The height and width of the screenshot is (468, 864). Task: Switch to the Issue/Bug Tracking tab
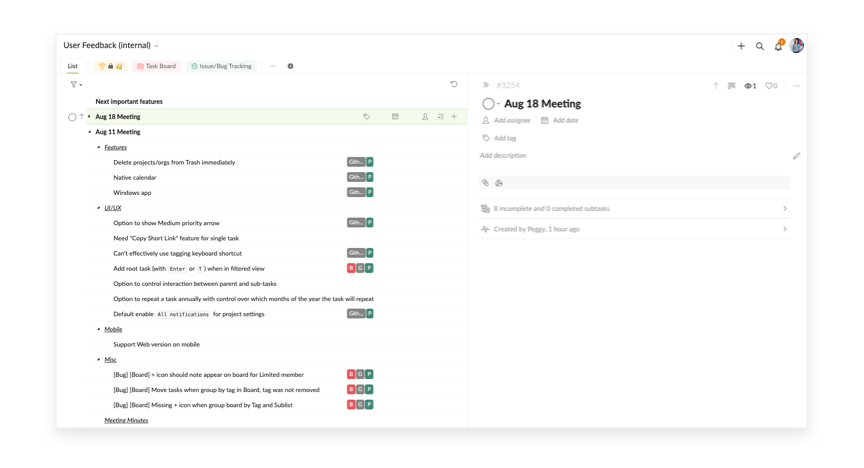[222, 66]
